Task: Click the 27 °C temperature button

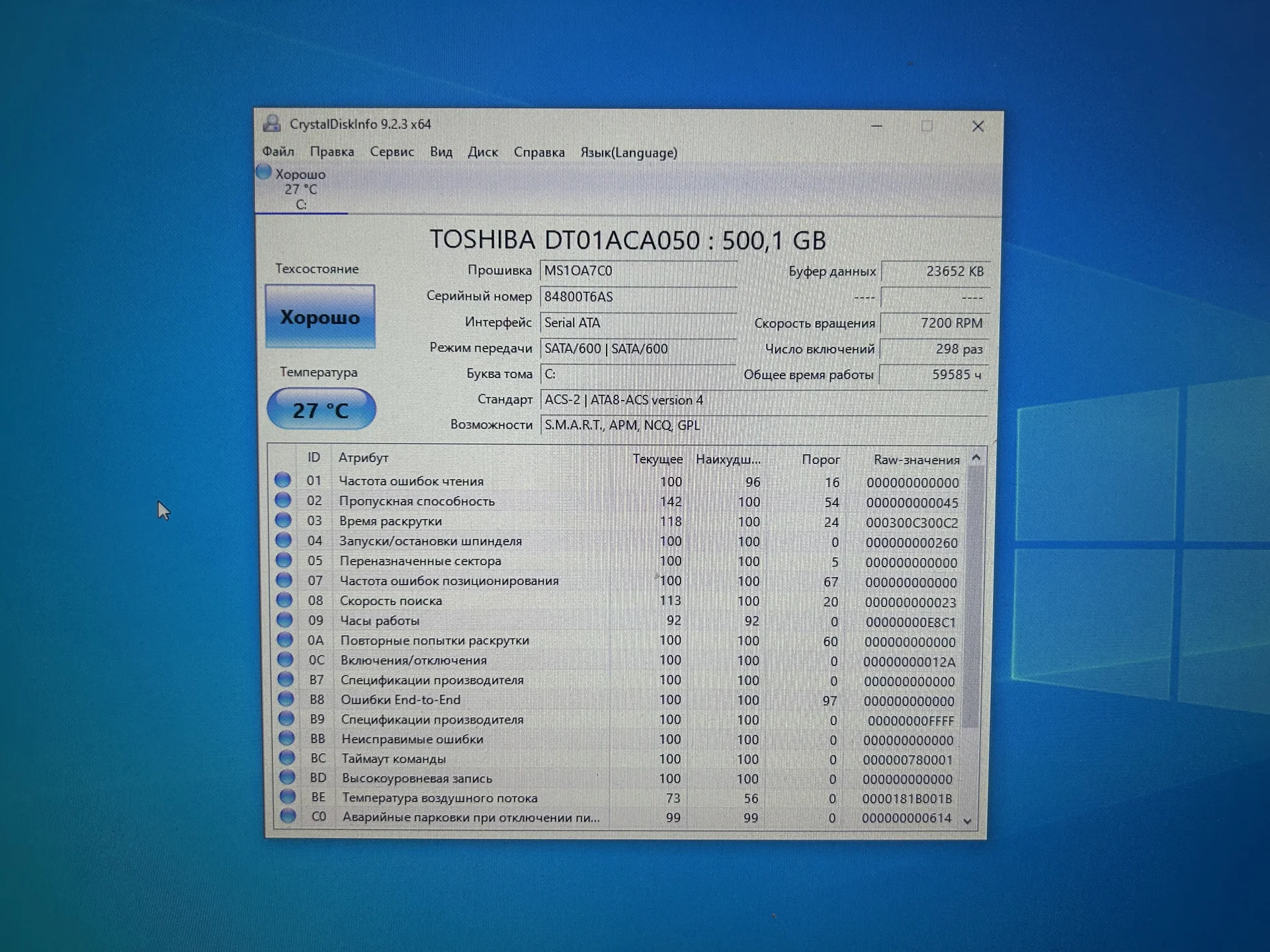Action: (x=321, y=409)
